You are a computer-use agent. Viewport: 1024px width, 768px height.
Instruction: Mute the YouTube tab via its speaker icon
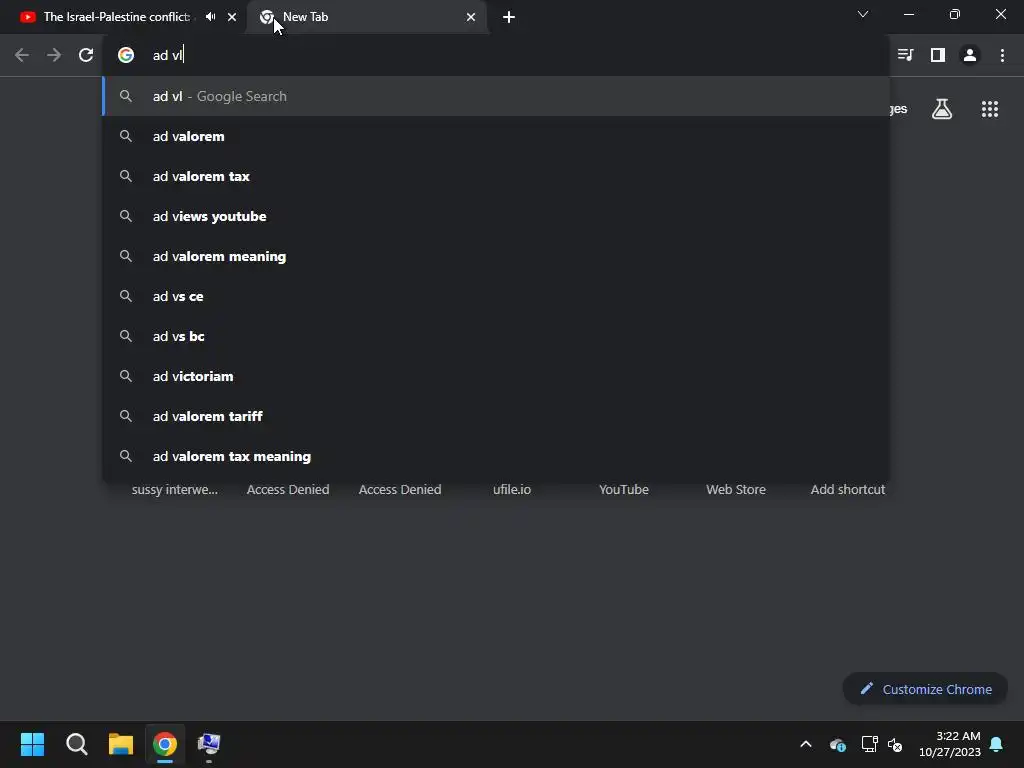(x=210, y=17)
